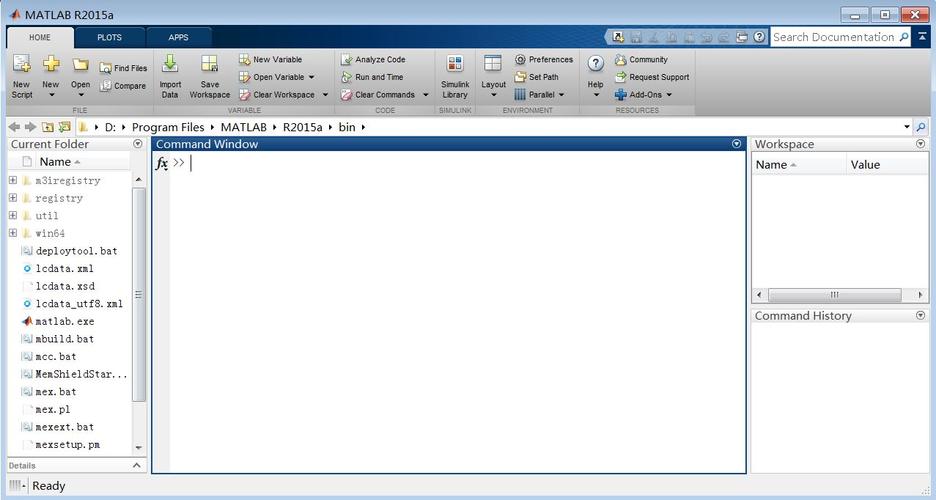The width and height of the screenshot is (936, 500).
Task: Click Clear Commands
Action: tap(378, 95)
